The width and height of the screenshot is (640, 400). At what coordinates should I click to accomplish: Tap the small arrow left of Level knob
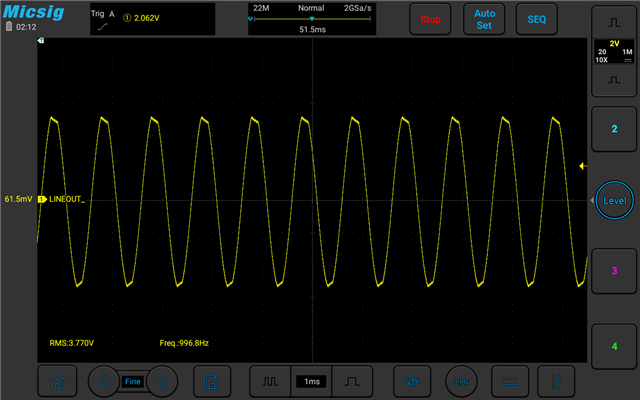coord(592,200)
